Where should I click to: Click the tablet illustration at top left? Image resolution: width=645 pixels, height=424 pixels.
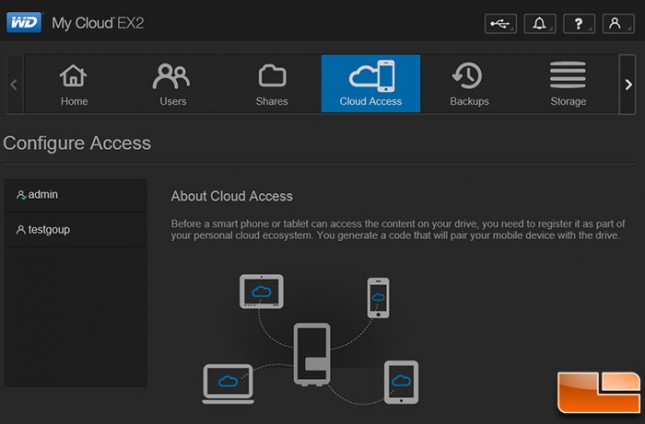click(262, 291)
